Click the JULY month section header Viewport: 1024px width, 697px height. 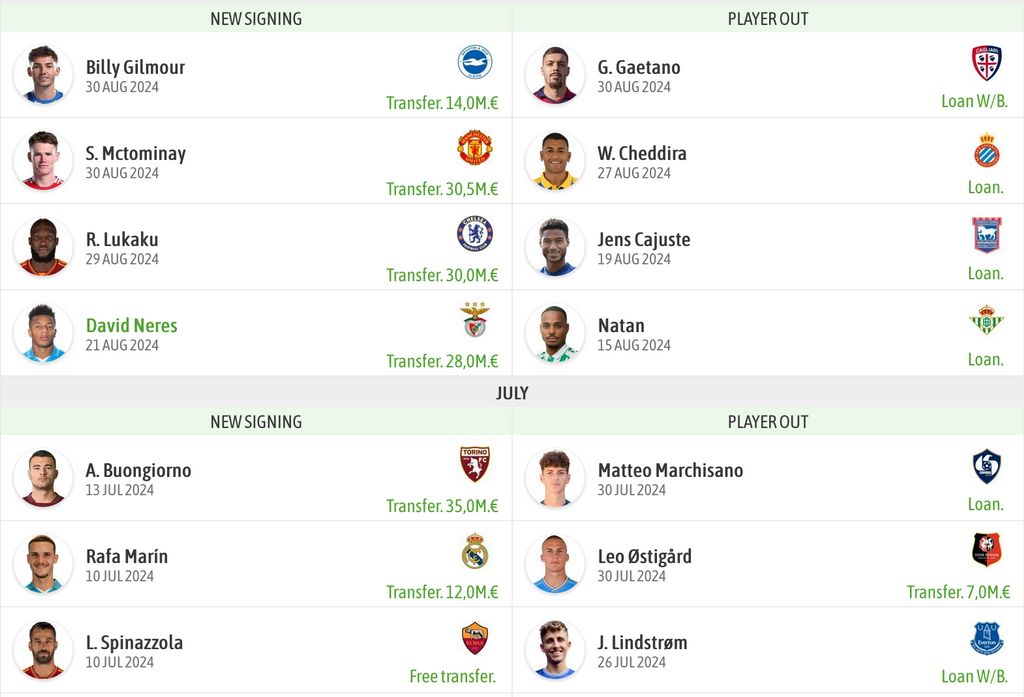point(512,393)
